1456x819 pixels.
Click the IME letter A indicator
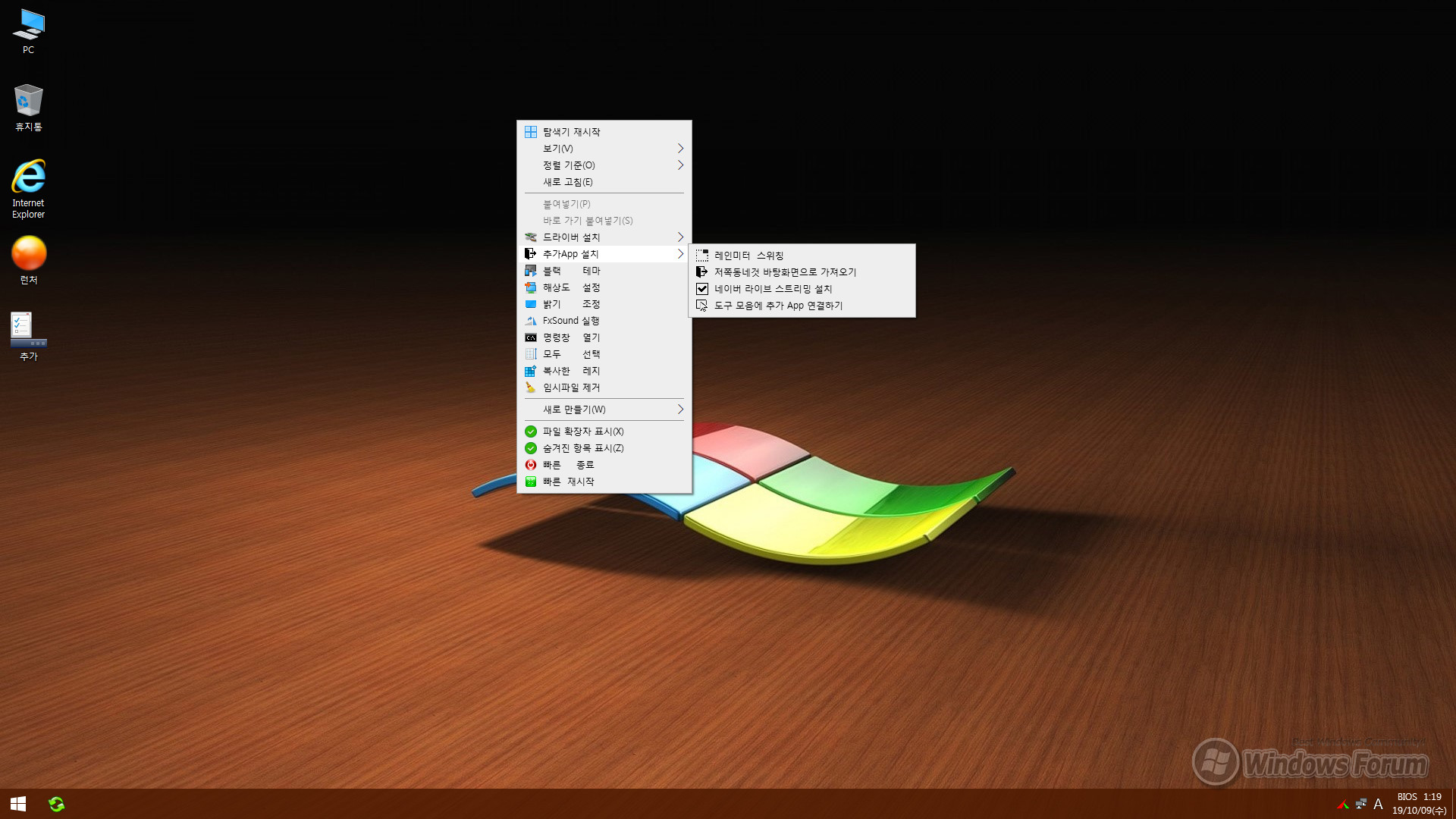click(1378, 804)
